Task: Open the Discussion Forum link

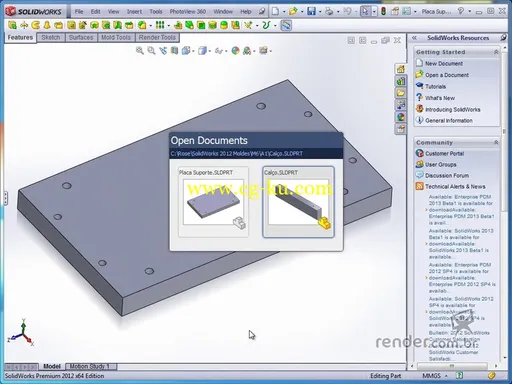Action: 447,175
